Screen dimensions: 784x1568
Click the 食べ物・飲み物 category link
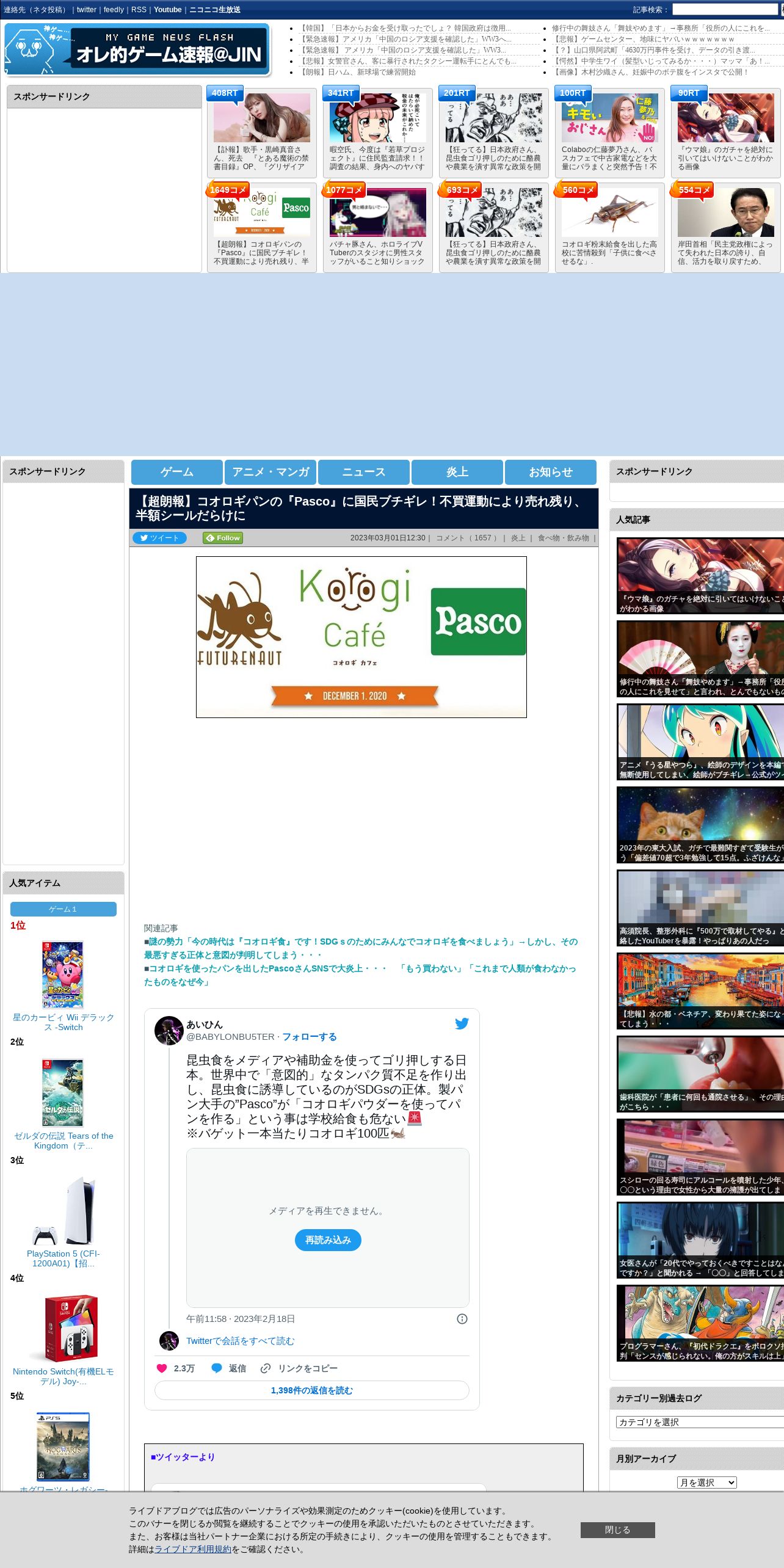[563, 538]
